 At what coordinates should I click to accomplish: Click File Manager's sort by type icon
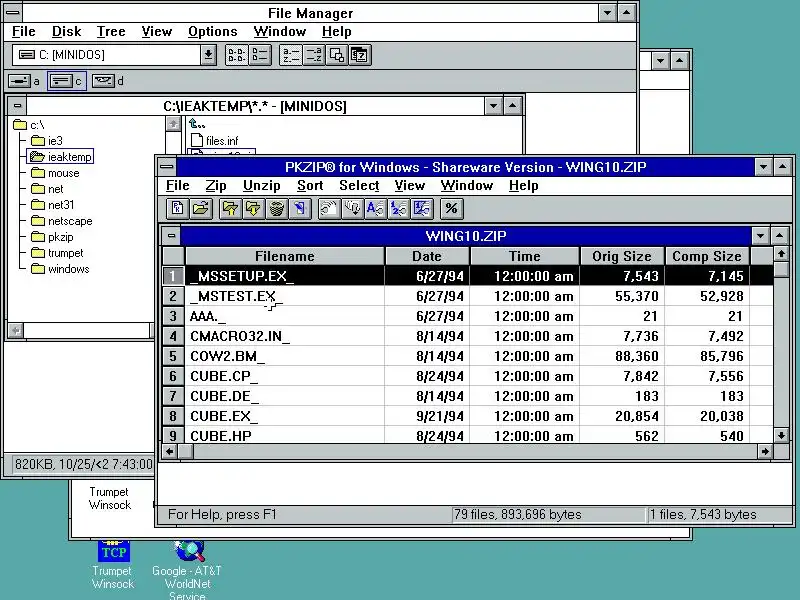tap(314, 55)
